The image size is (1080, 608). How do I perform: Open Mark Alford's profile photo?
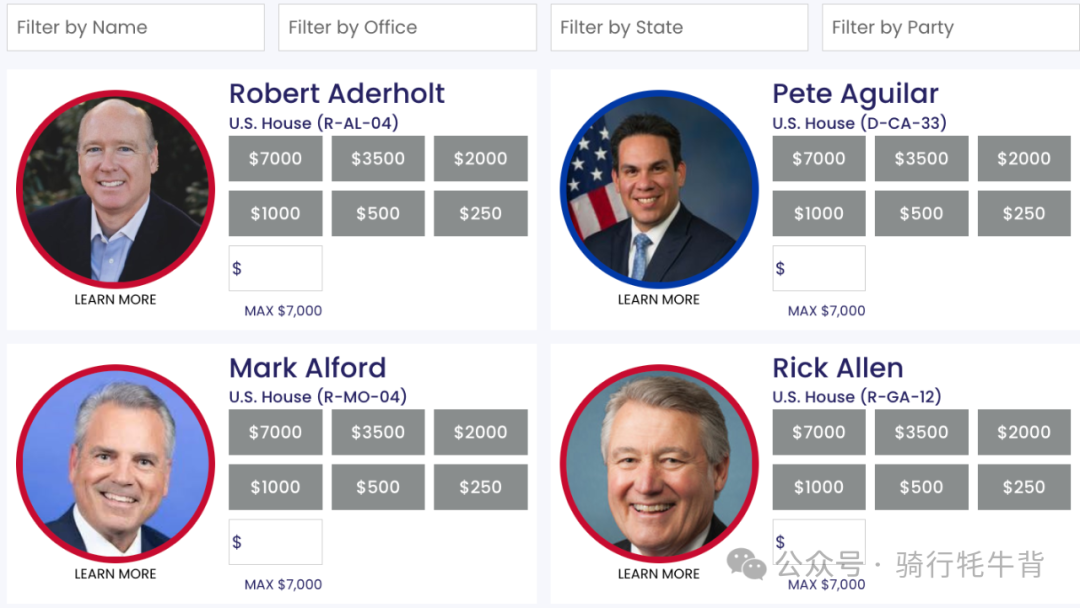point(116,463)
